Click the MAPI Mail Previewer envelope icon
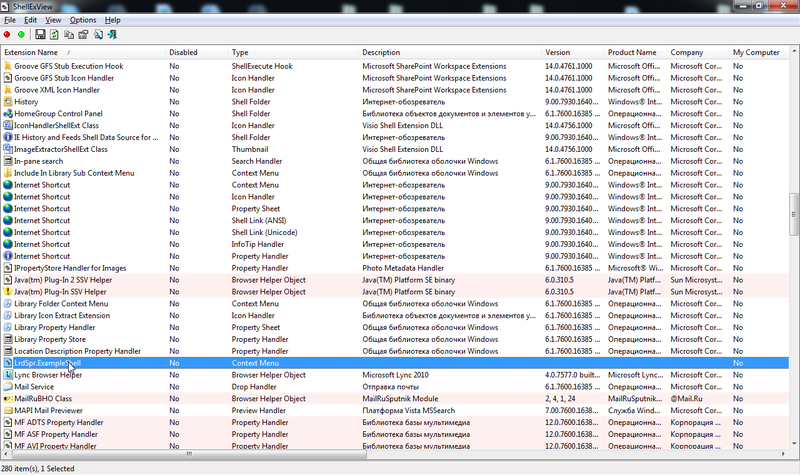This screenshot has width=800, height=475. coord(8,410)
